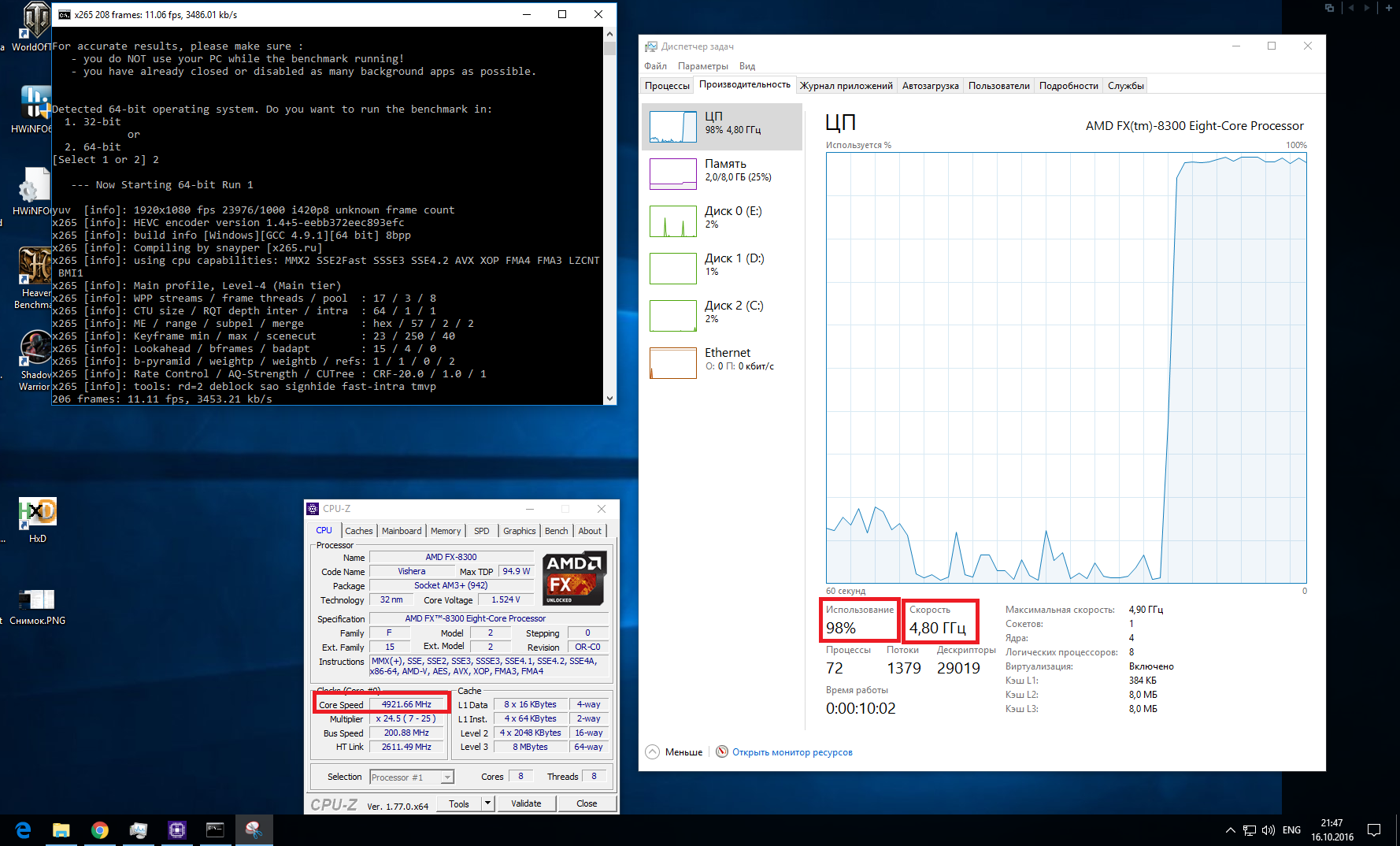Select the HxD desktop icon
The height and width of the screenshot is (846, 1400).
(37, 520)
